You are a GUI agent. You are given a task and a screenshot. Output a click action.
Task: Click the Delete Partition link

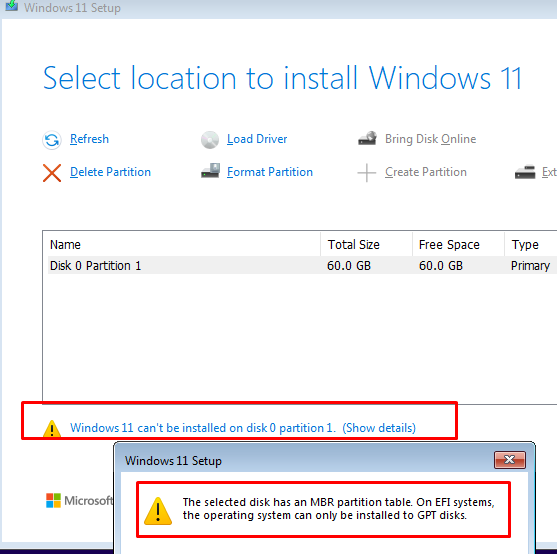(x=110, y=172)
